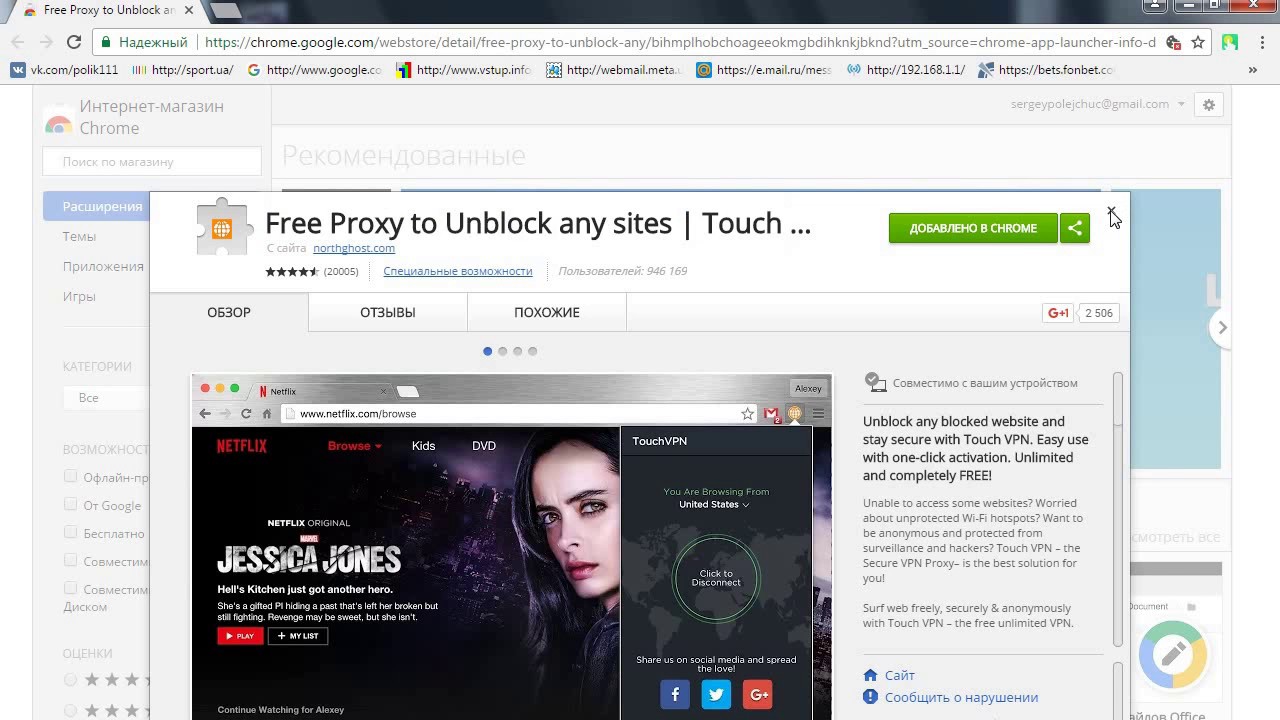Click the report abuse icon

(x=871, y=697)
